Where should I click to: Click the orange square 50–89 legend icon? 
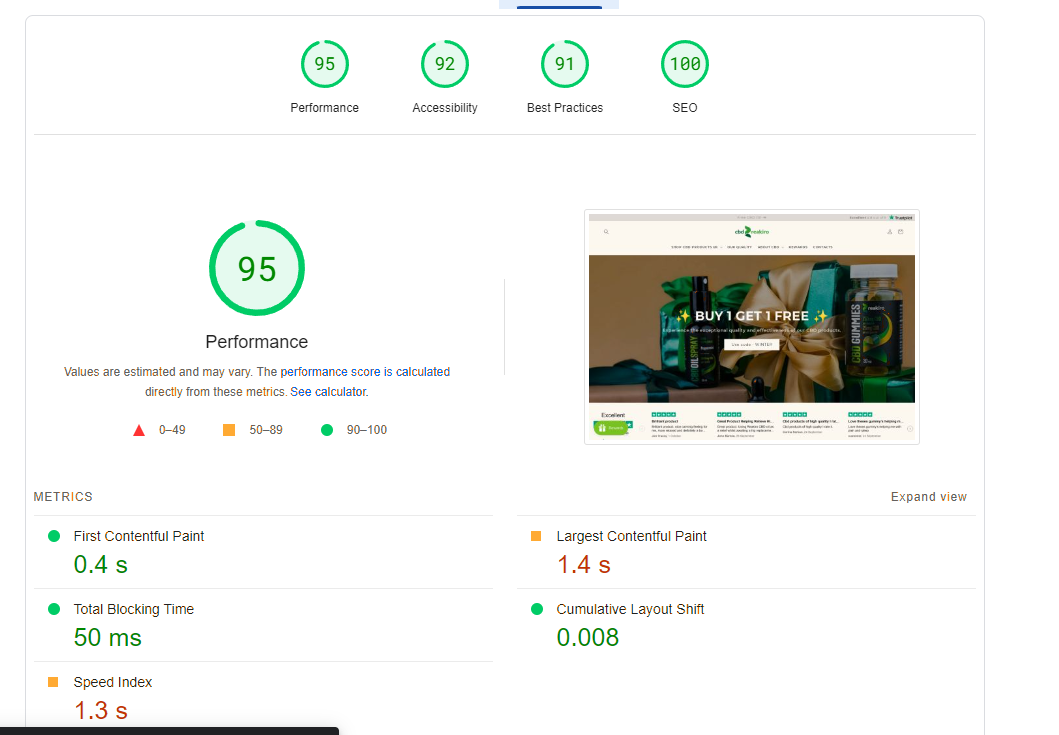pyautogui.click(x=229, y=430)
